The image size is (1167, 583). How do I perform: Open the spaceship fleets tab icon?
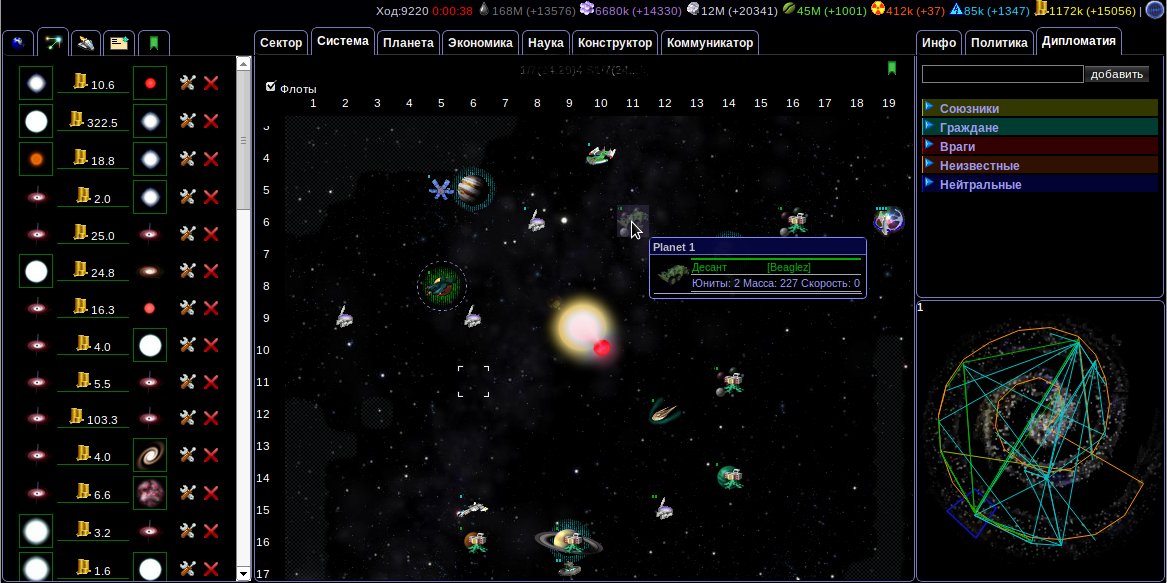[87, 42]
